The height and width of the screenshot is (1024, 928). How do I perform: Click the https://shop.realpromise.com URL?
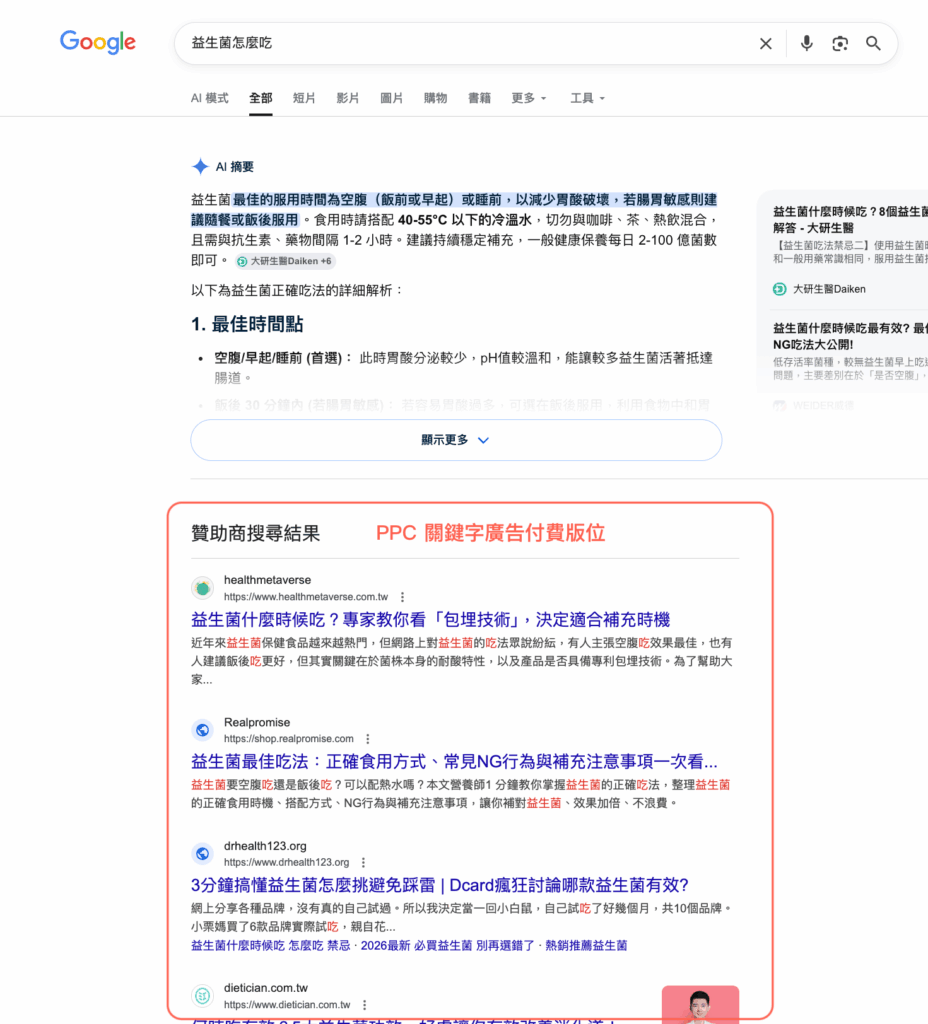tap(289, 739)
